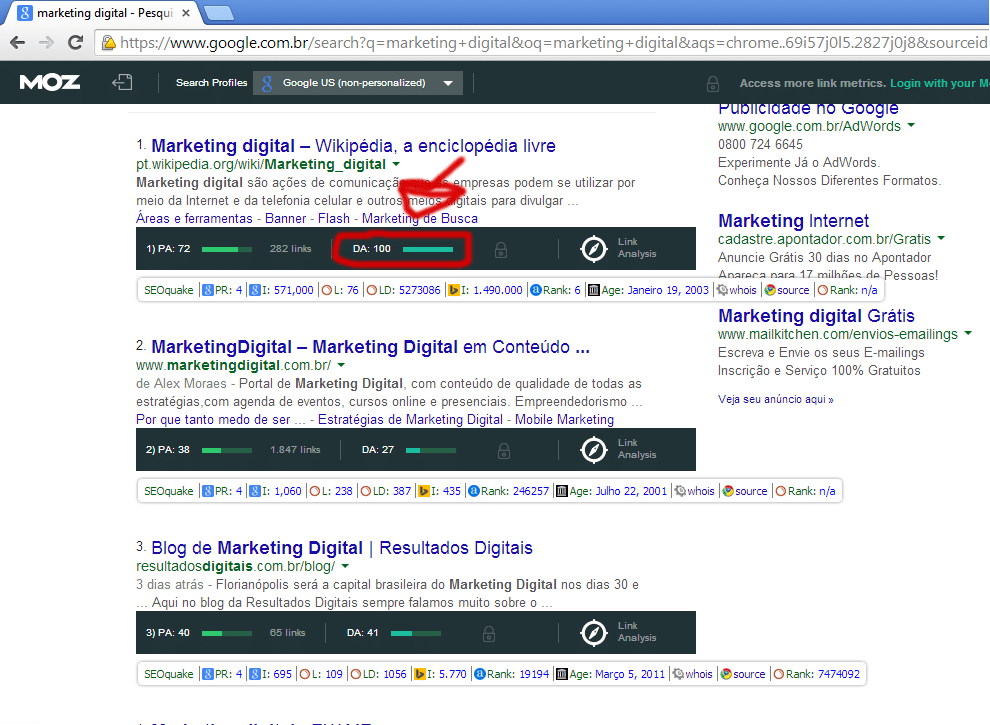Open the Mobile Marketing sitelink
The width and height of the screenshot is (990, 725).
click(x=564, y=419)
